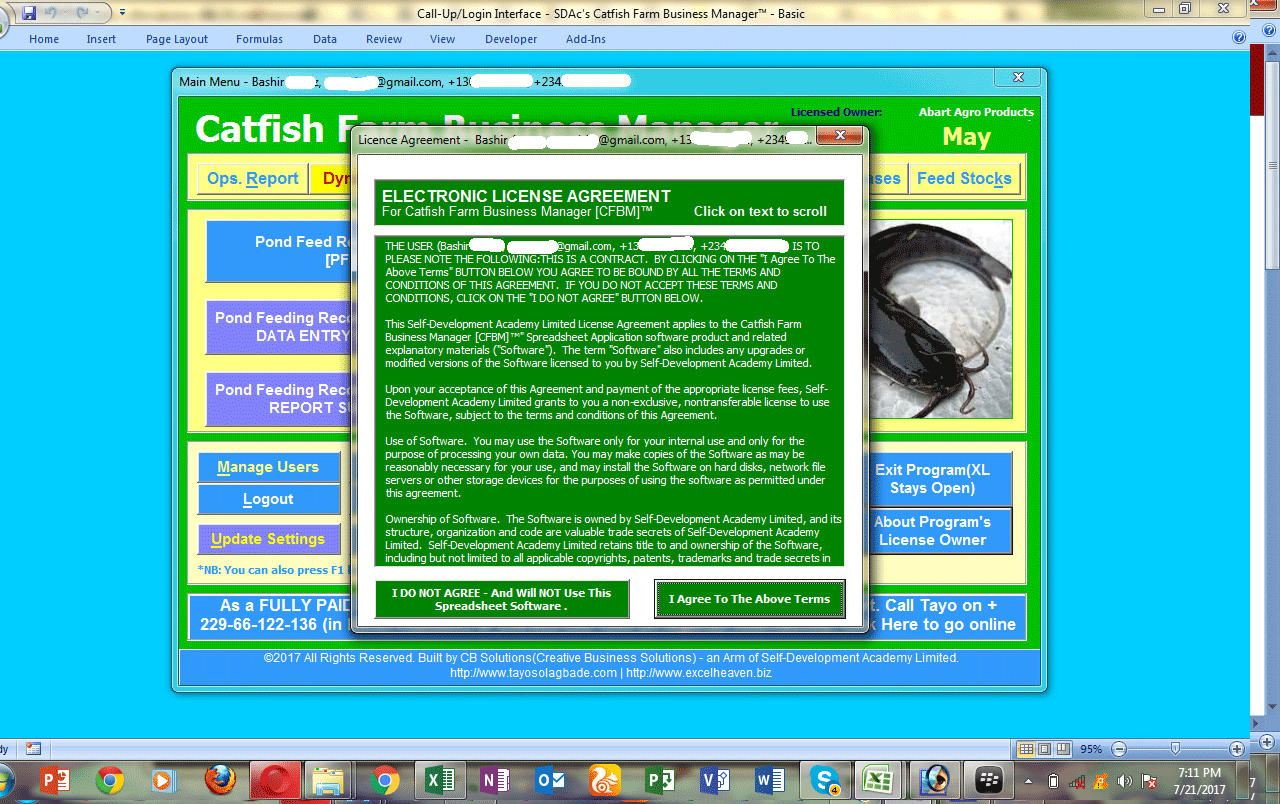Open the www.tayosolagbade.com link
This screenshot has height=804, width=1280.
pyautogui.click(x=533, y=673)
